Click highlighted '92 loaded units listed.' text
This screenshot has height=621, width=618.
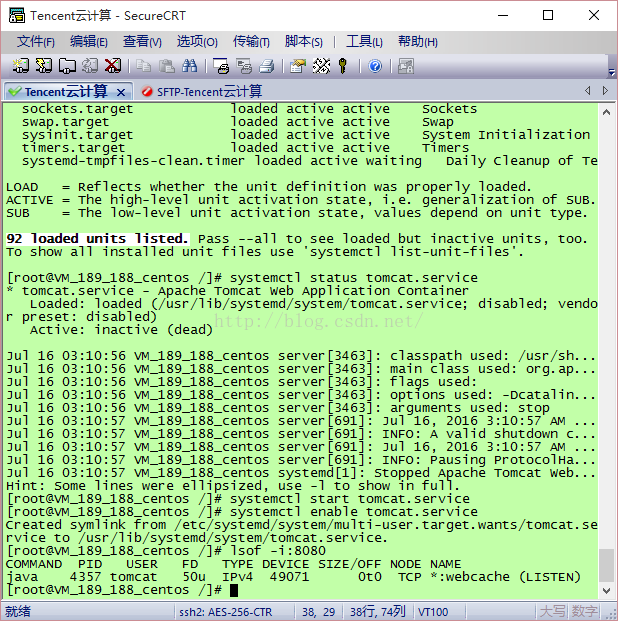click(97, 238)
